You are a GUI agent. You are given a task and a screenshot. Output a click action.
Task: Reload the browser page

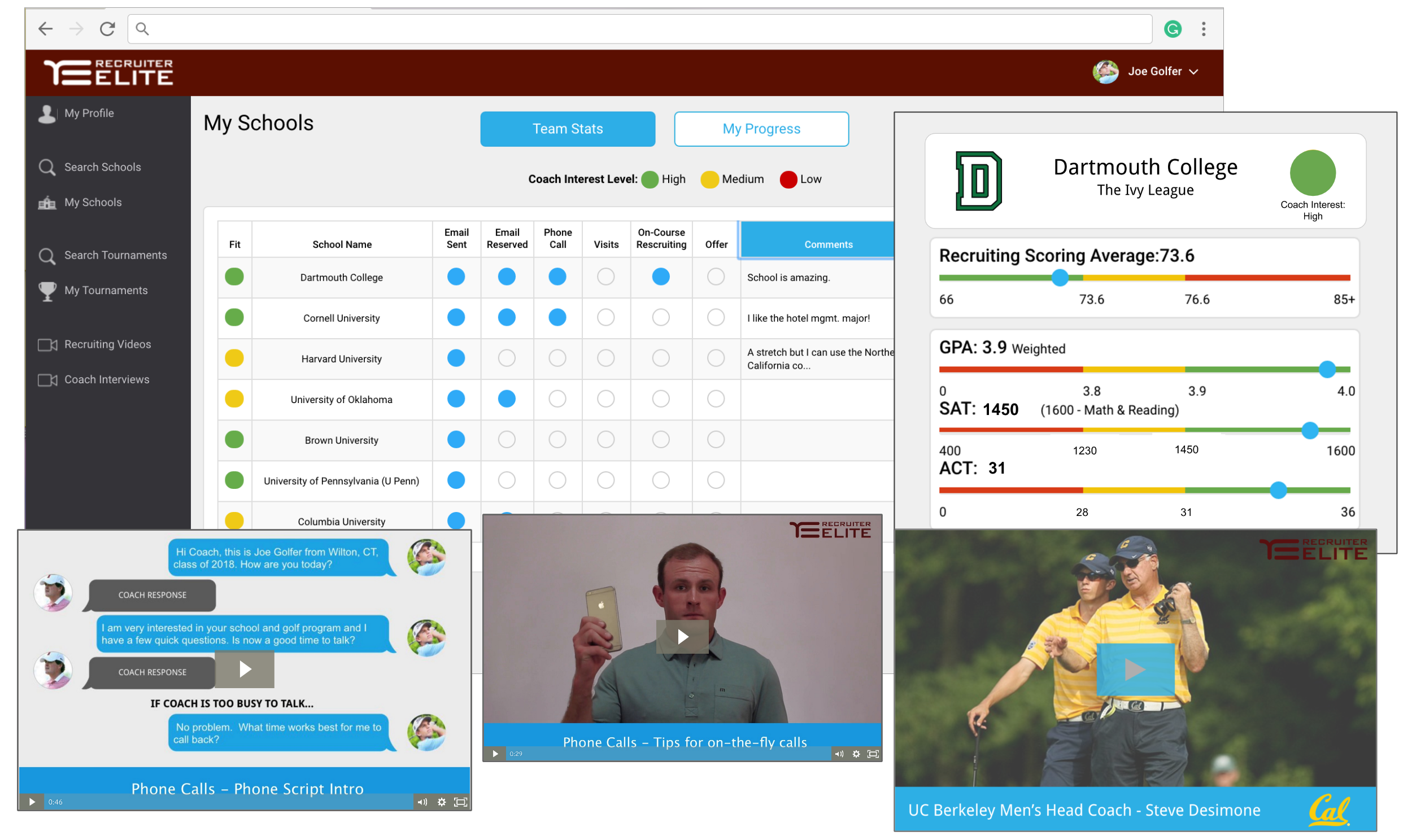pos(107,28)
